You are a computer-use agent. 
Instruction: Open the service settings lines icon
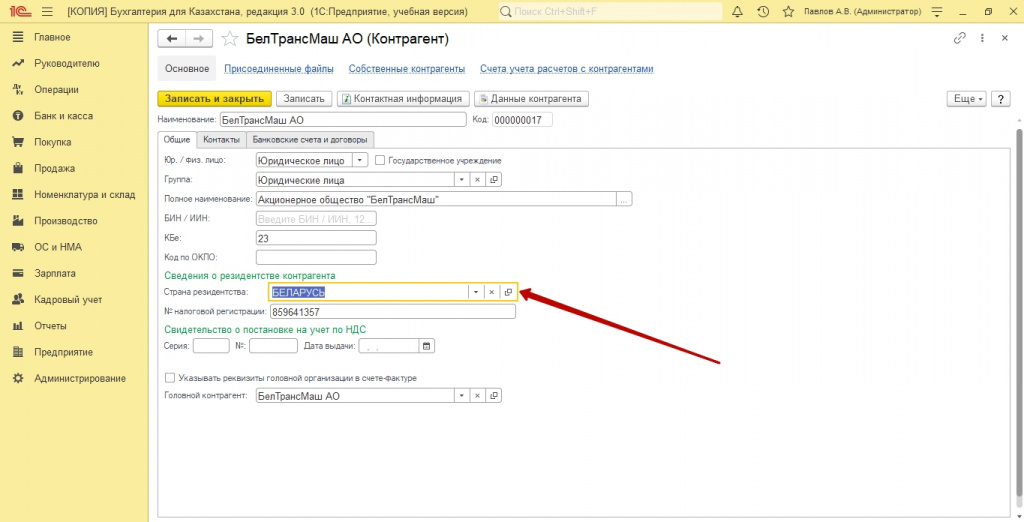point(938,12)
